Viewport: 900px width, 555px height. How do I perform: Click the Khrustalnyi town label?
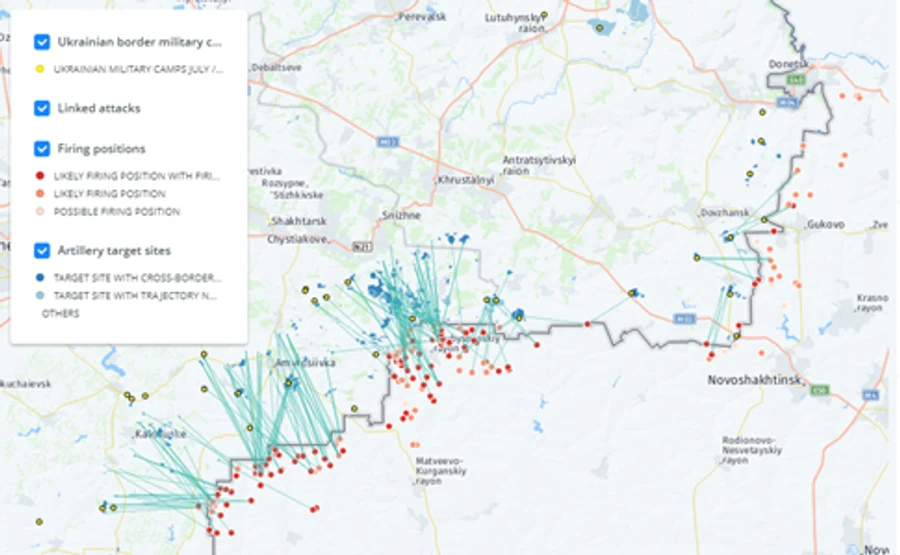tap(465, 180)
